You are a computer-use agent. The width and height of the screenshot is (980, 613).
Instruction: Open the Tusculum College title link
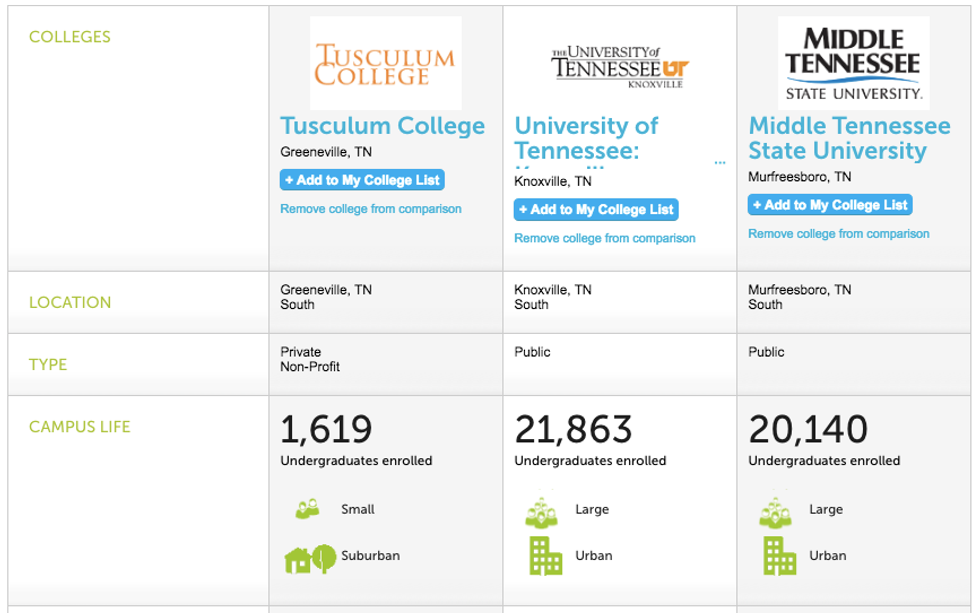click(382, 126)
